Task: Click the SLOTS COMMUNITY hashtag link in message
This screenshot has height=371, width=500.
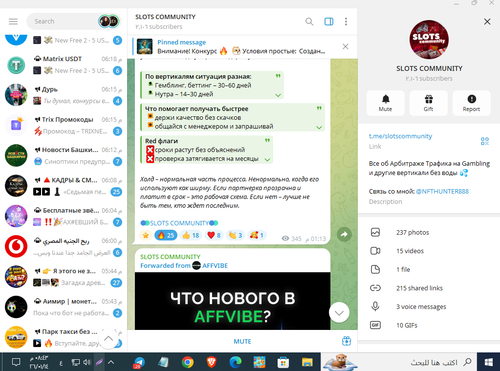Action: point(179,223)
